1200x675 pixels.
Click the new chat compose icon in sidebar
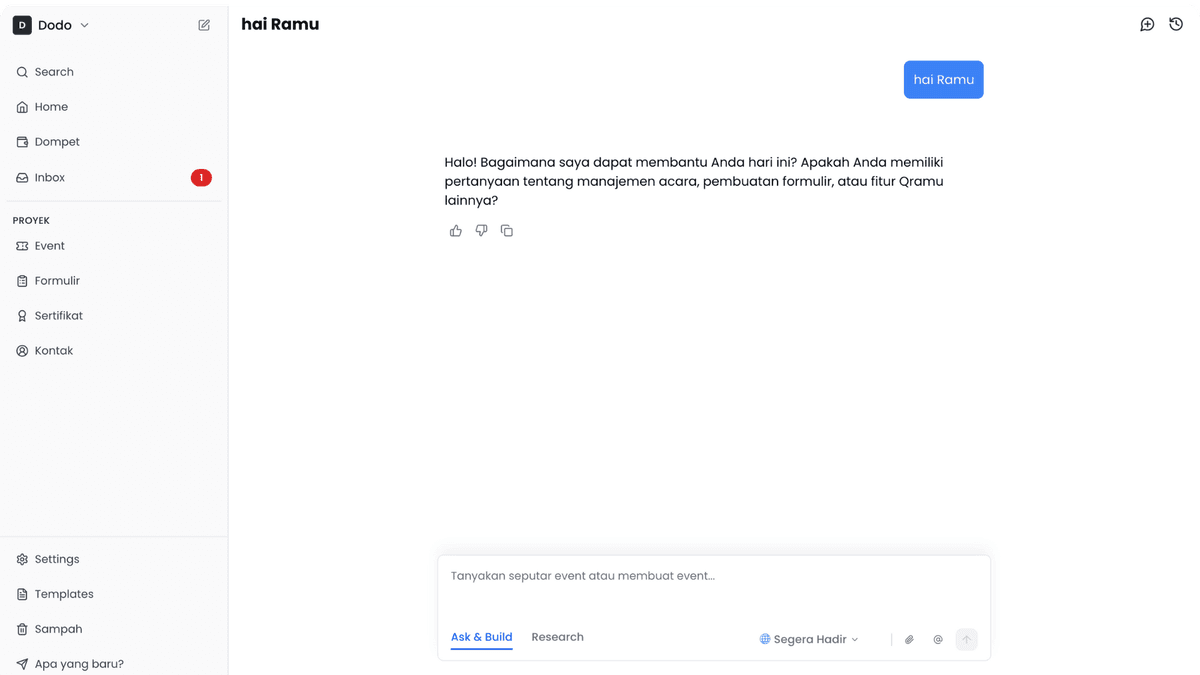coord(204,25)
